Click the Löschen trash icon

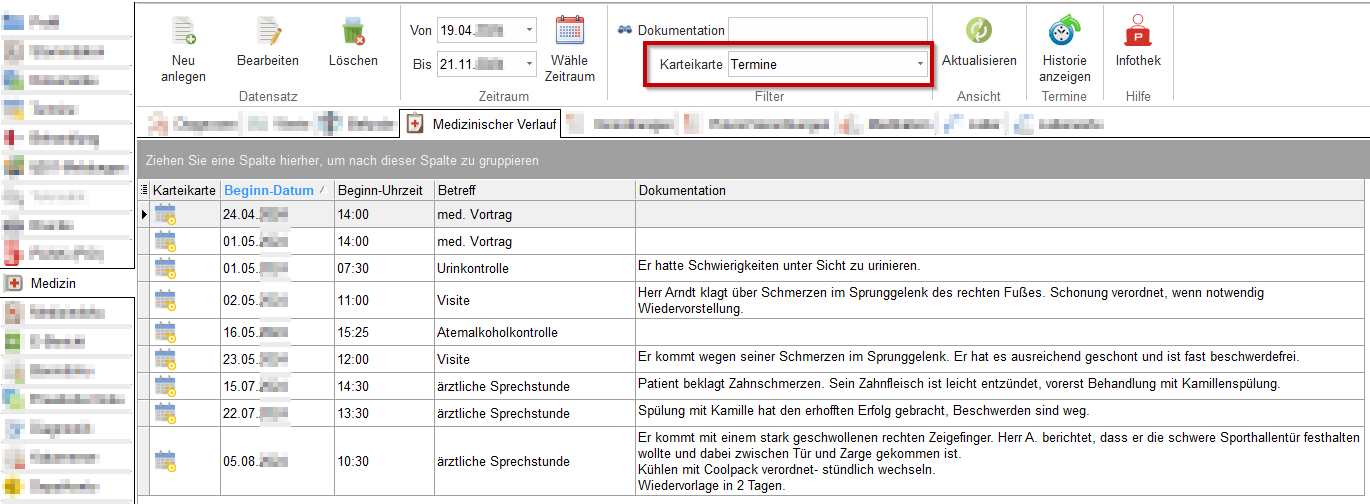pyautogui.click(x=353, y=32)
